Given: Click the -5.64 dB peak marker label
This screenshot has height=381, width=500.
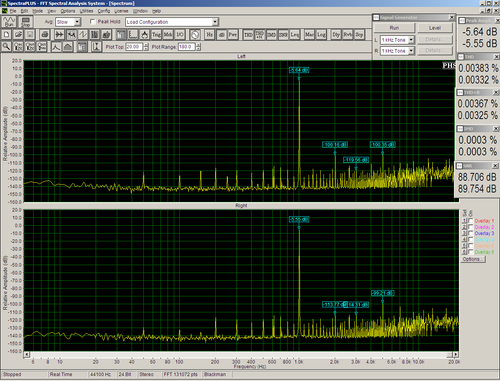Looking at the screenshot, I should coord(299,70).
